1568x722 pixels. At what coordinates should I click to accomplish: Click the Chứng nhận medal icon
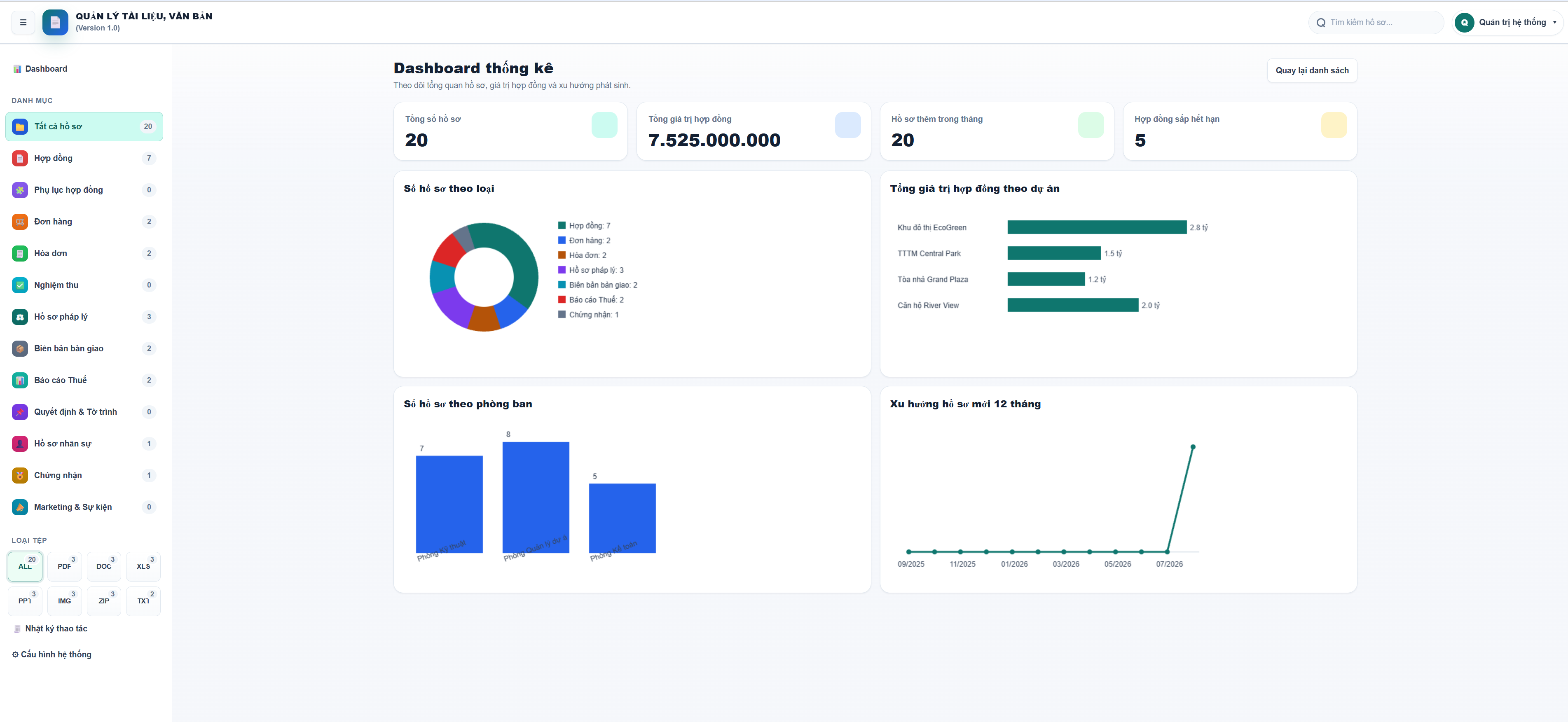(20, 475)
